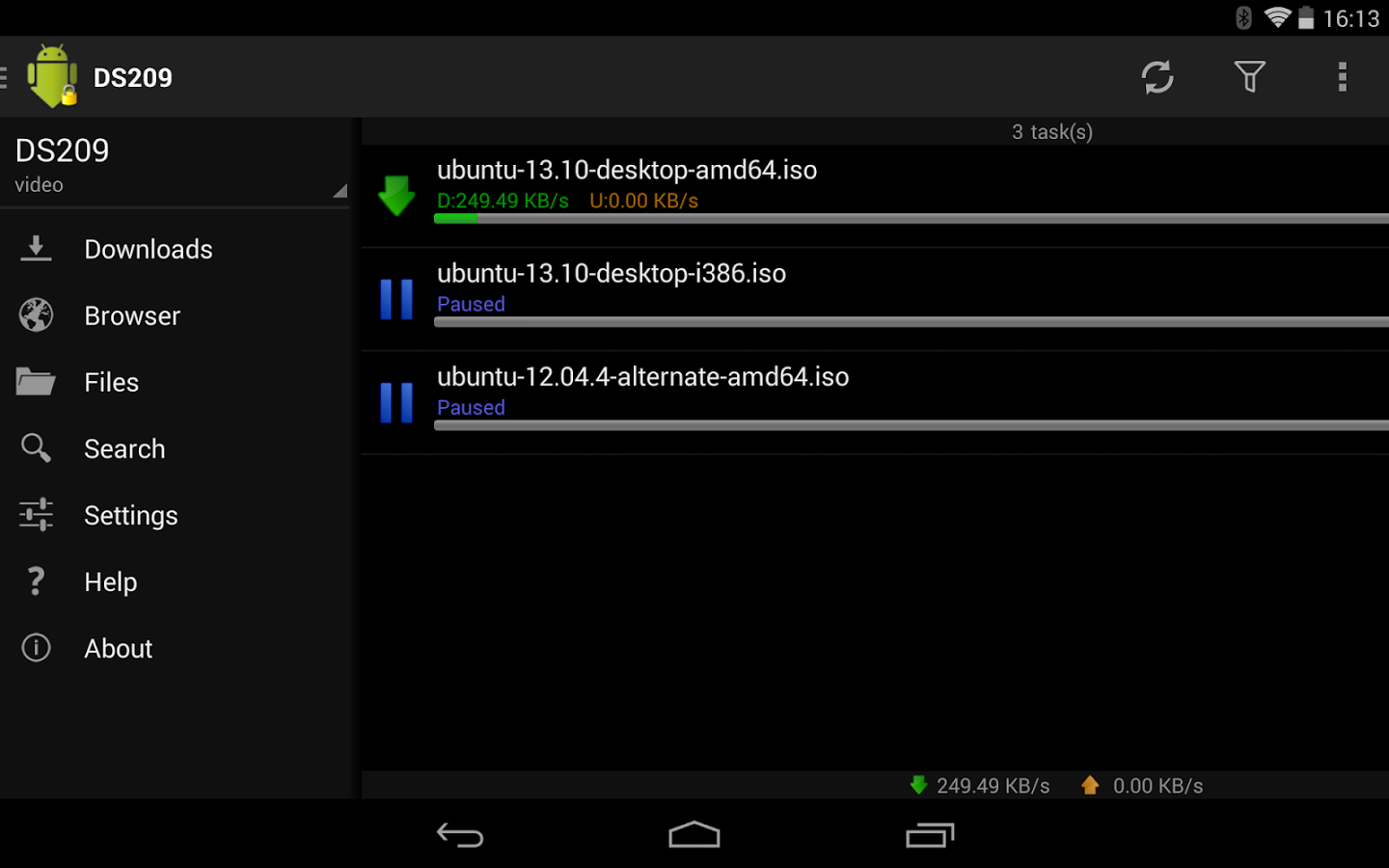Resume the paused ubuntu-12.04.4-alternate task icon

point(396,403)
